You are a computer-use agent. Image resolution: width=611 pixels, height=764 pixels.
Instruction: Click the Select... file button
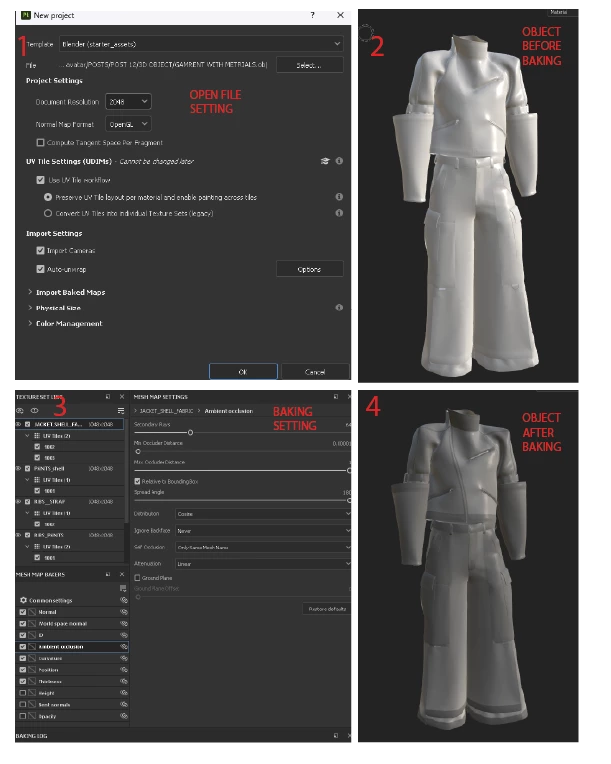tap(309, 65)
